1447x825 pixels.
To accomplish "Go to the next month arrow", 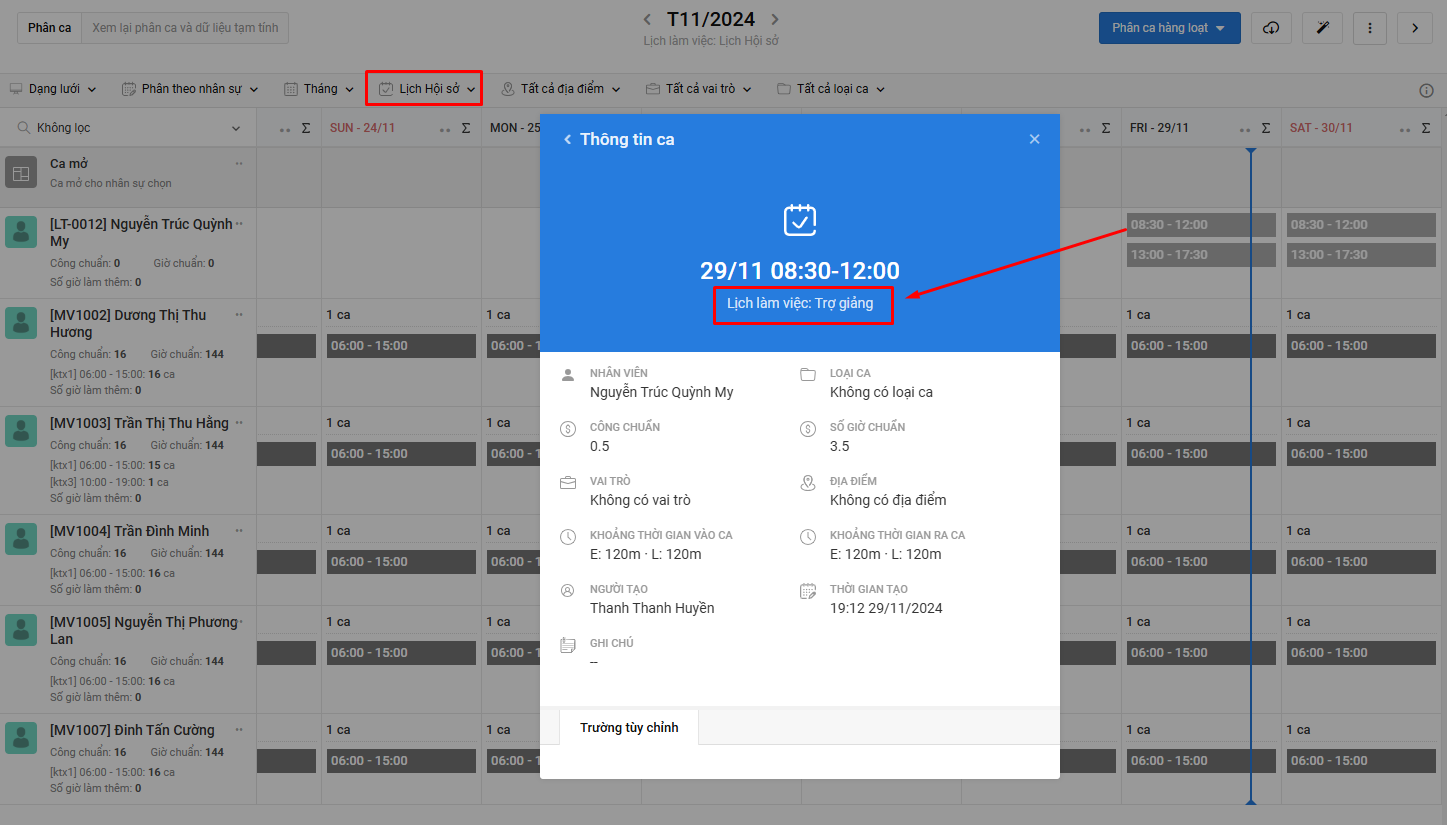I will coord(775,19).
